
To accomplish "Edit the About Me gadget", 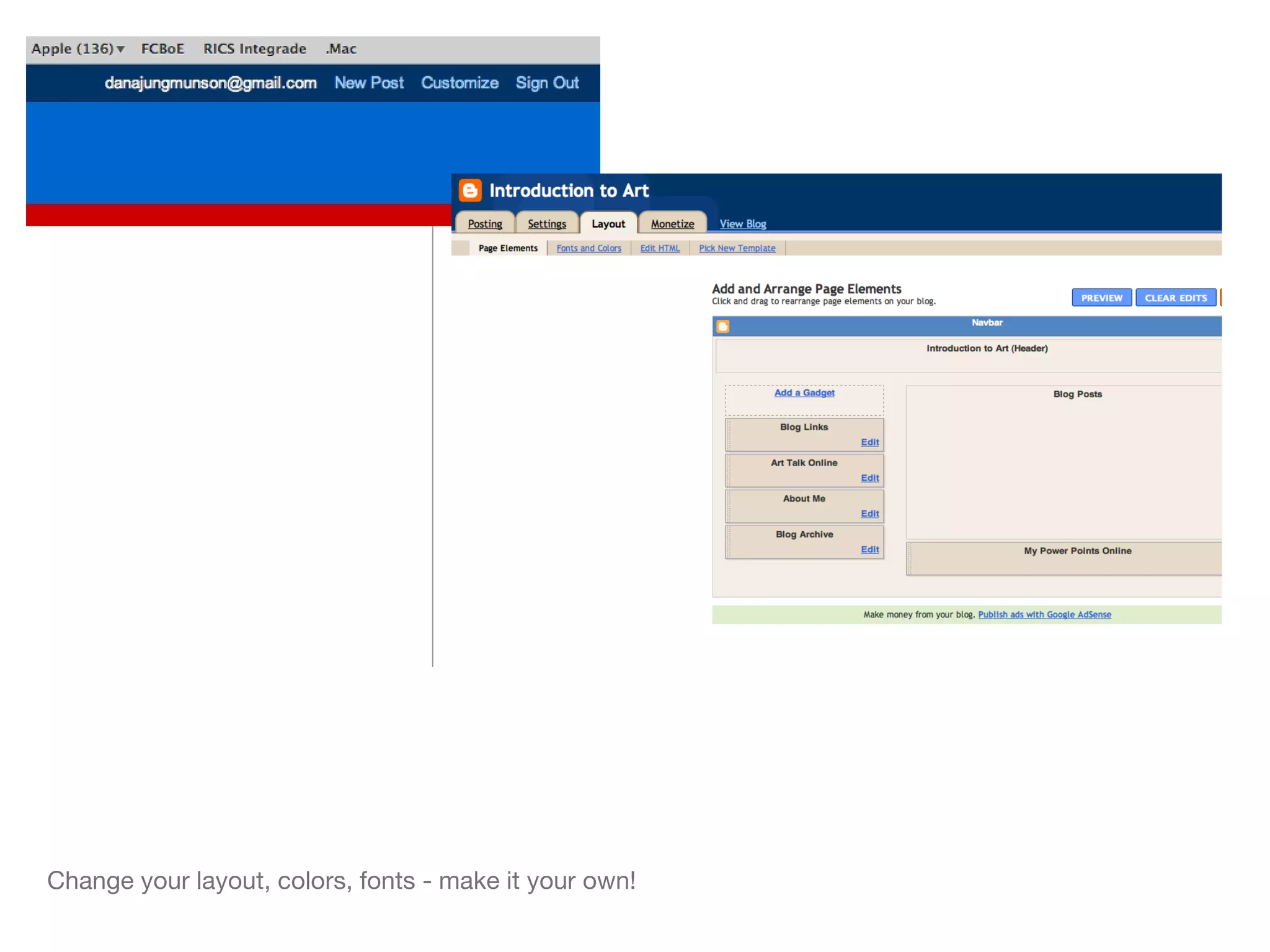I will 869,514.
